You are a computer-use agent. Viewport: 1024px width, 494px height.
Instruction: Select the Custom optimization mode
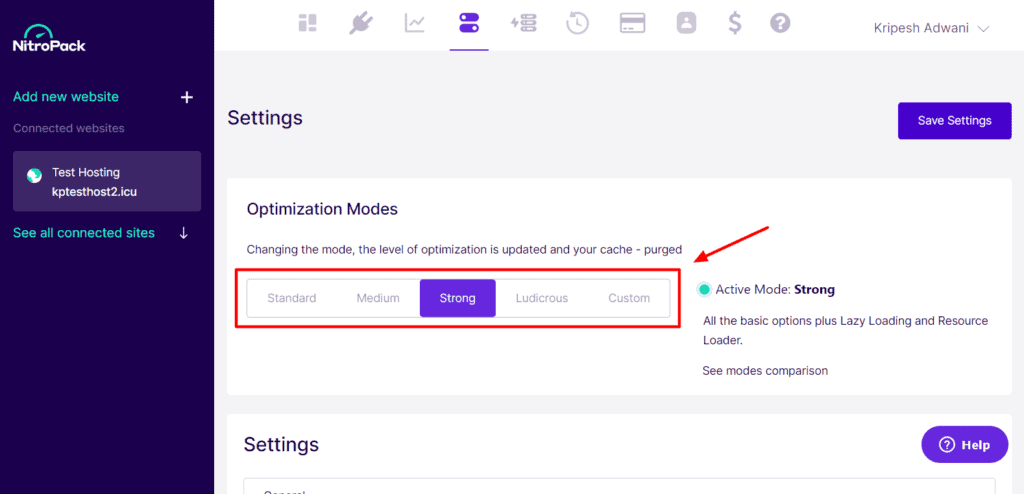(629, 298)
